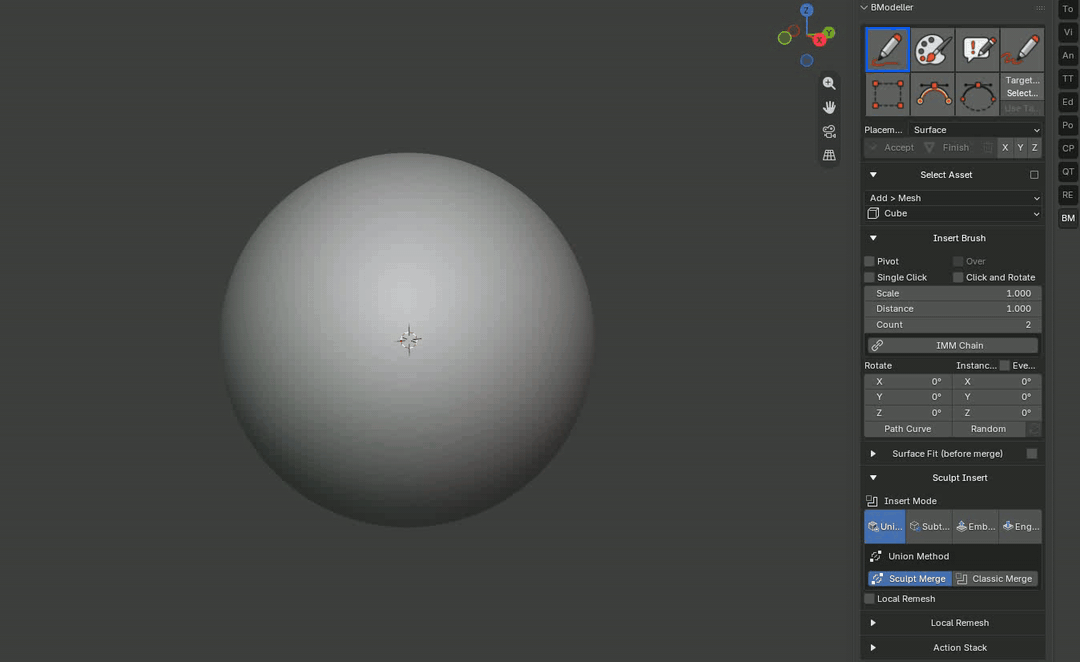Click the blue Z axis gizmo ball

[807, 10]
